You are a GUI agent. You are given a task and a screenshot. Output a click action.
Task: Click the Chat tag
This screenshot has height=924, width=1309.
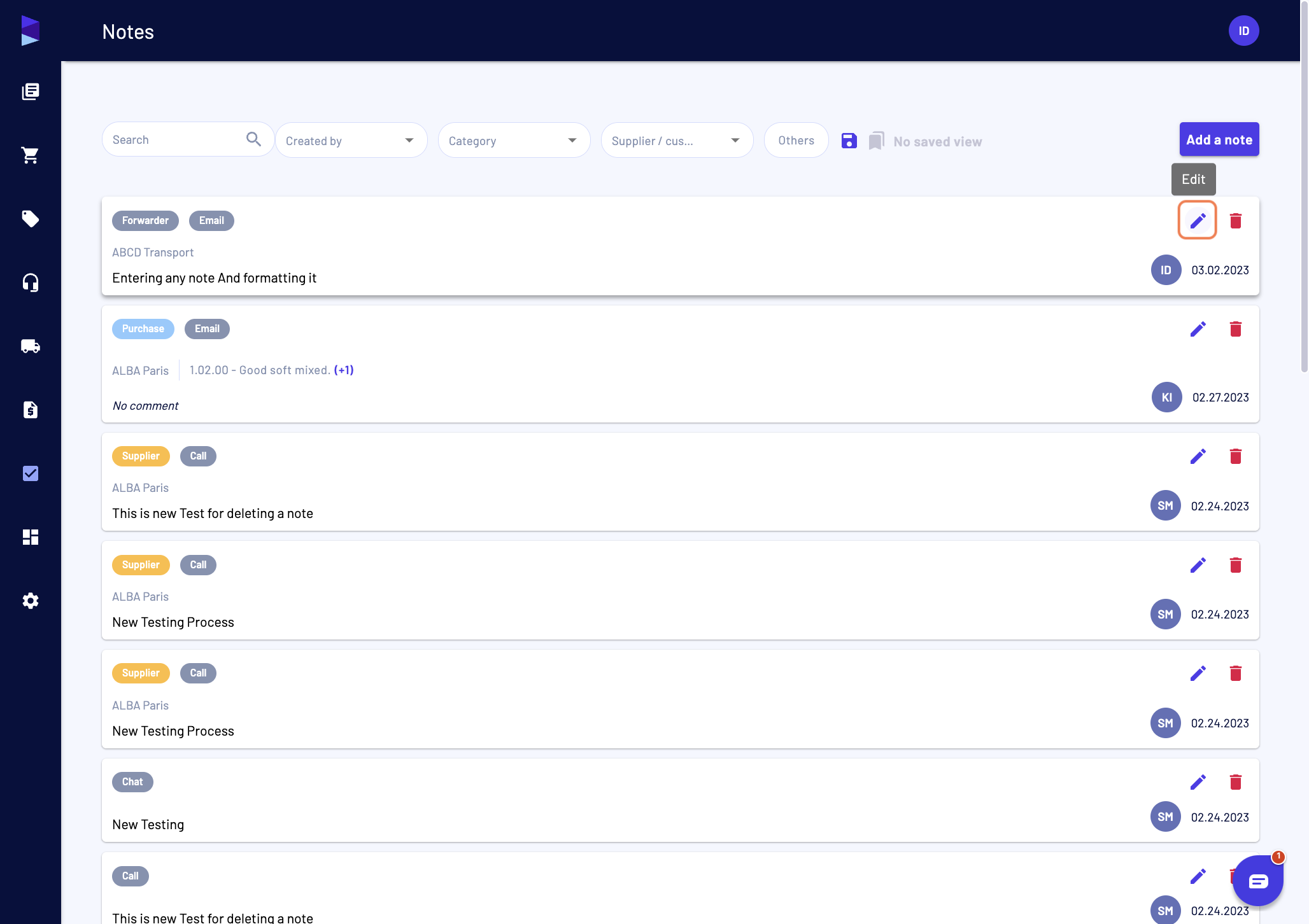[x=132, y=781]
